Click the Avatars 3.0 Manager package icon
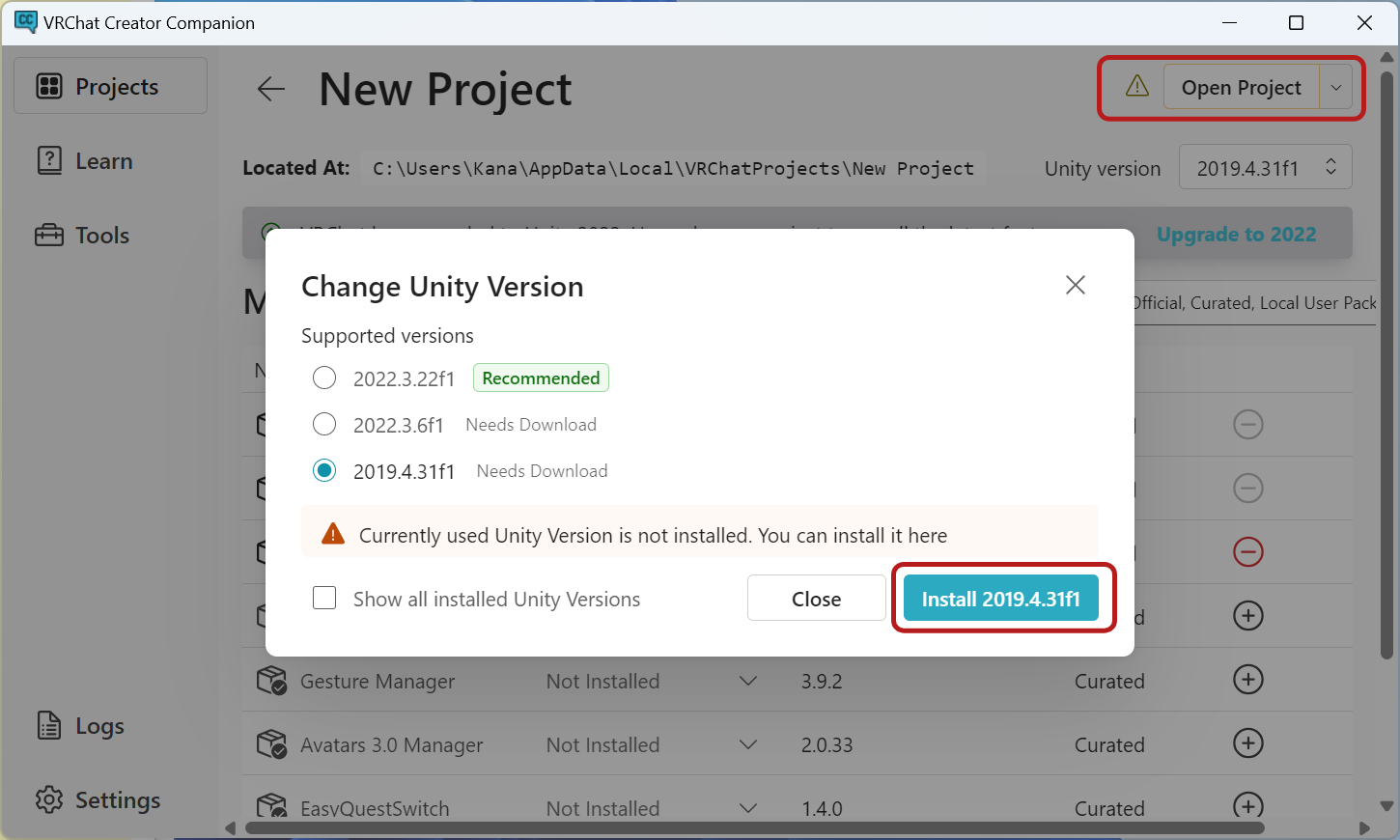This screenshot has height=840, width=1400. (271, 744)
